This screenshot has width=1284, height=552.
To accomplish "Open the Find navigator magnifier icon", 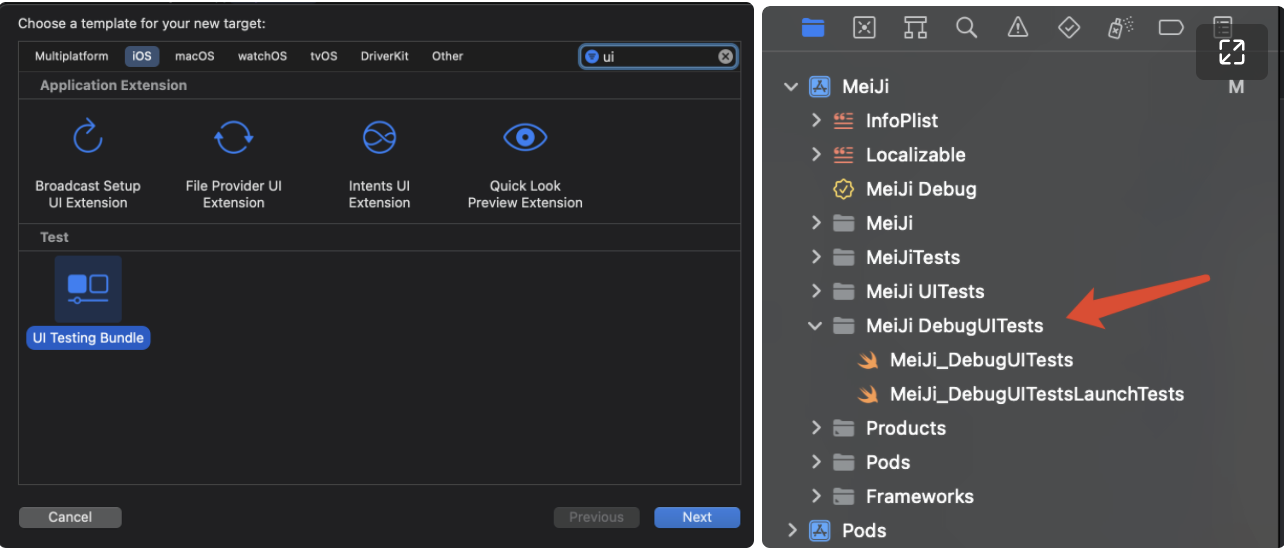I will (x=966, y=28).
